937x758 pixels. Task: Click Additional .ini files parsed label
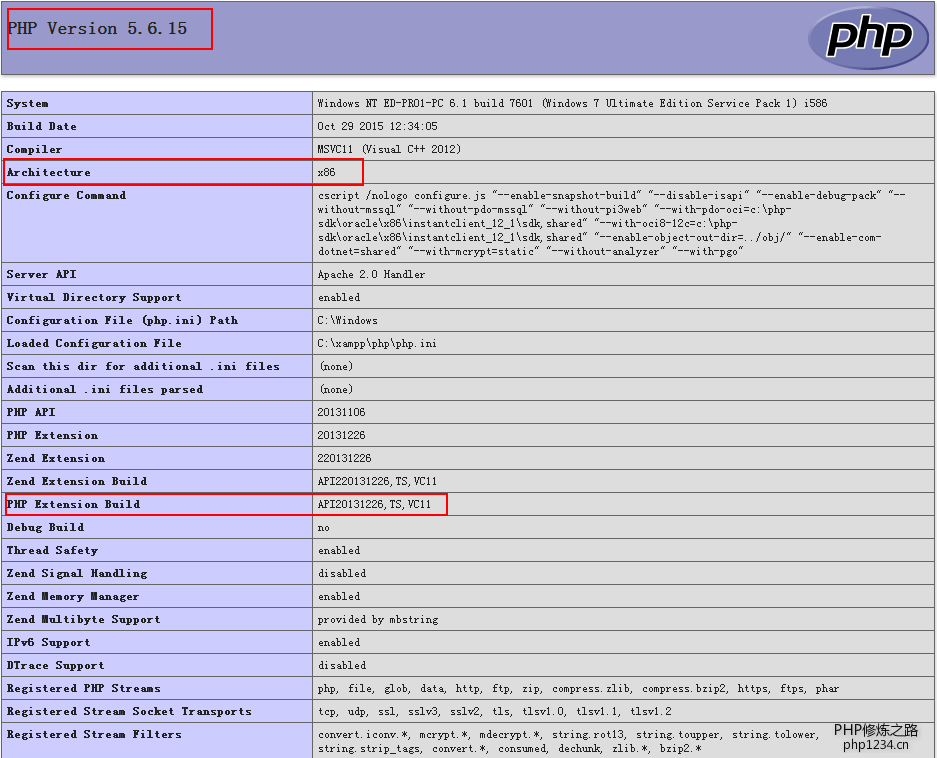[x=105, y=389]
